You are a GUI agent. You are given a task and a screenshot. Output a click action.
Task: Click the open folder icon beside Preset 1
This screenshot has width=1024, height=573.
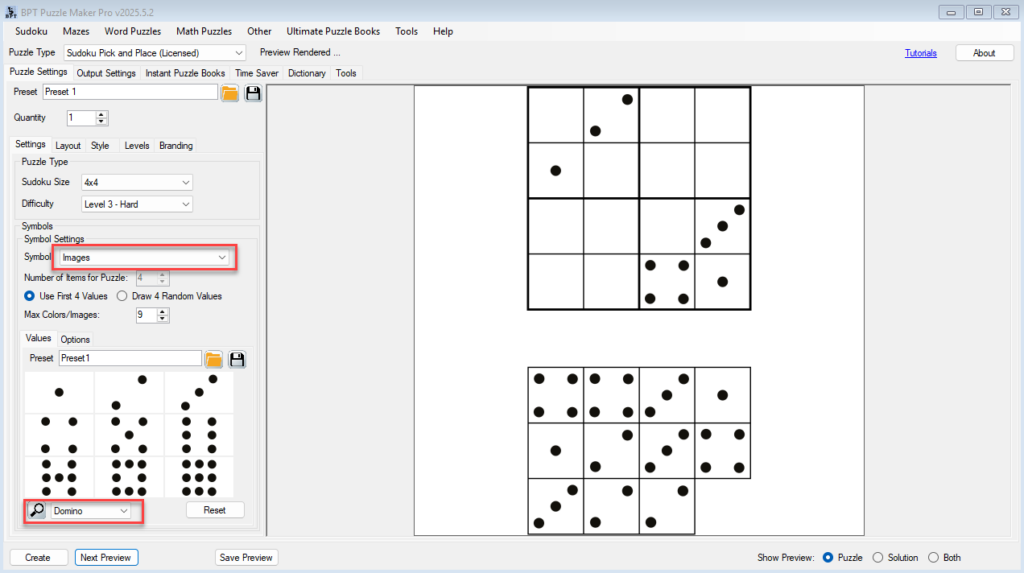coord(230,93)
